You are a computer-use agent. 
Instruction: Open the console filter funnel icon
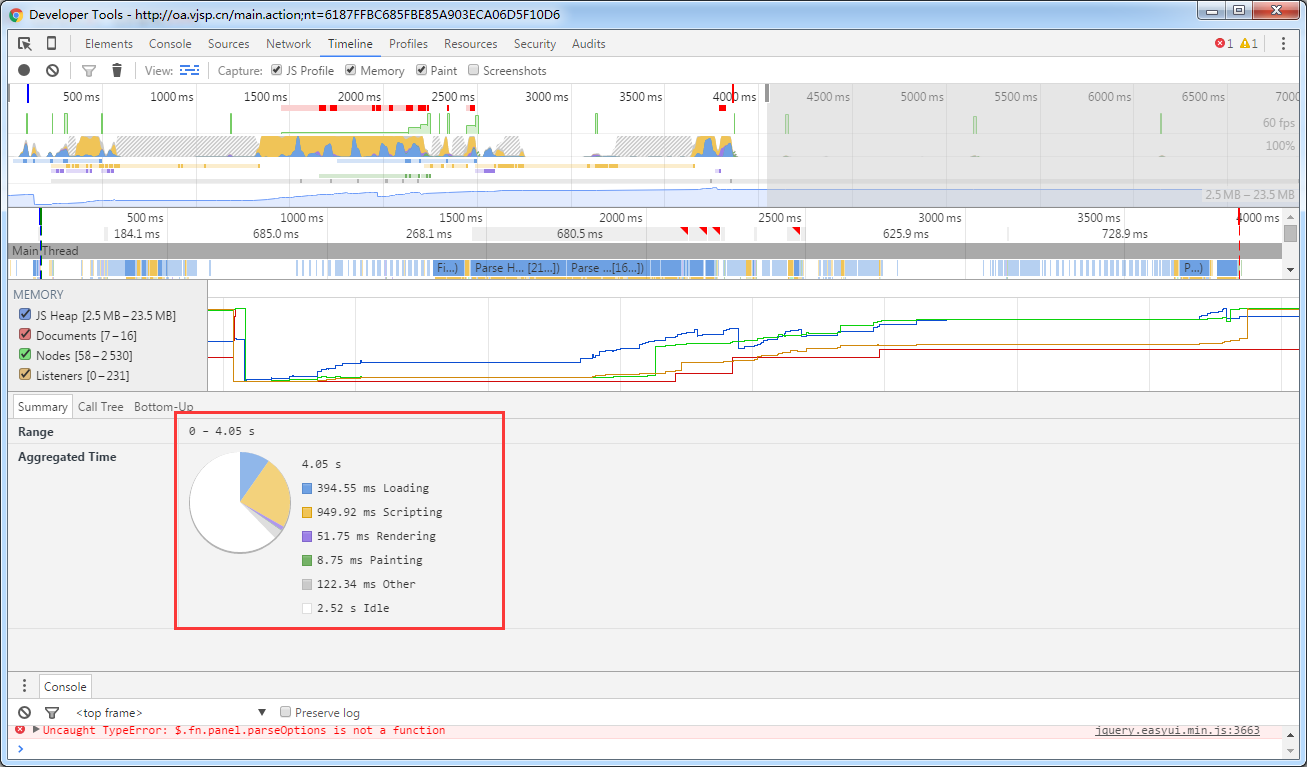click(x=52, y=713)
